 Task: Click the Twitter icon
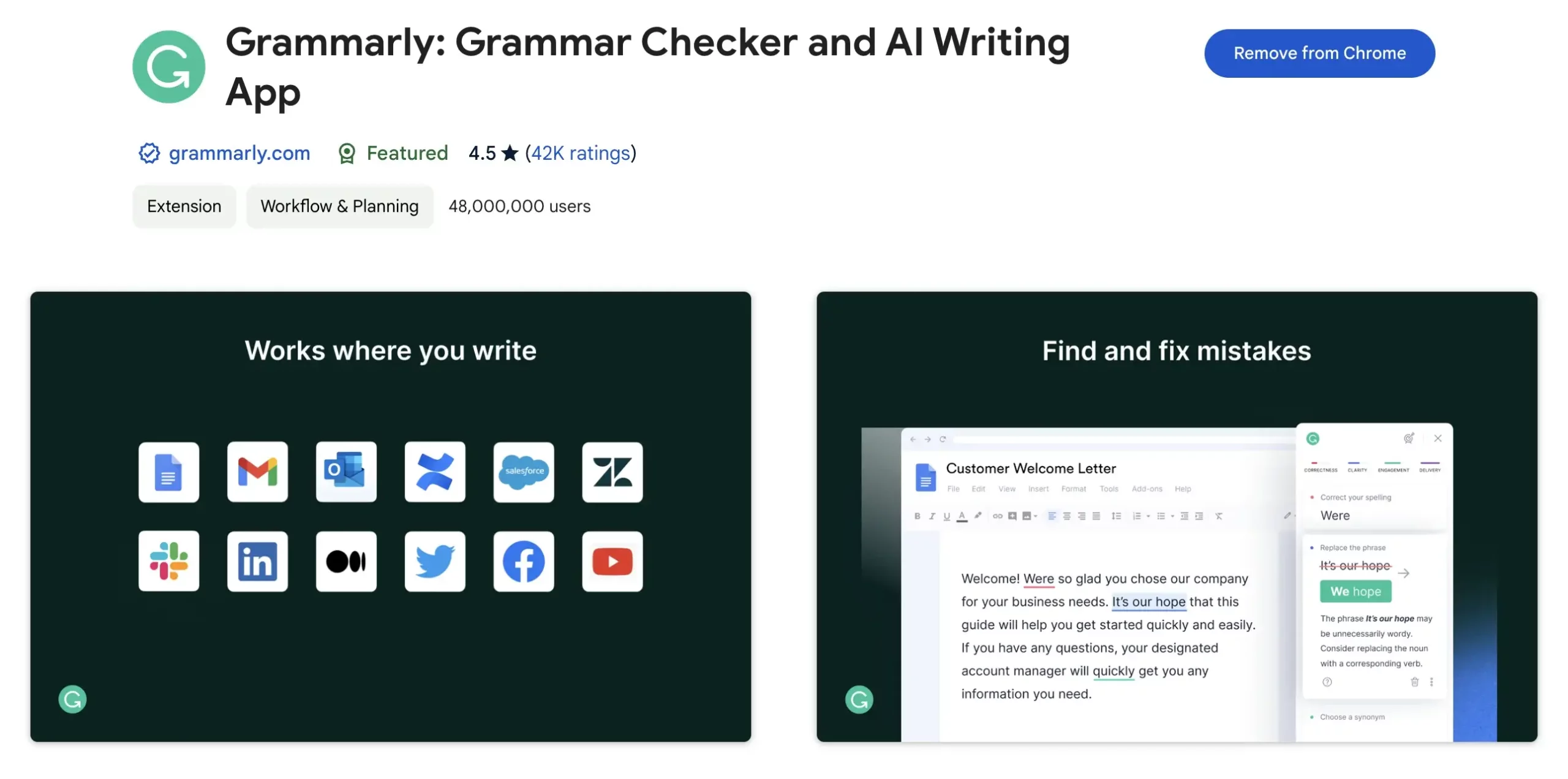[434, 561]
